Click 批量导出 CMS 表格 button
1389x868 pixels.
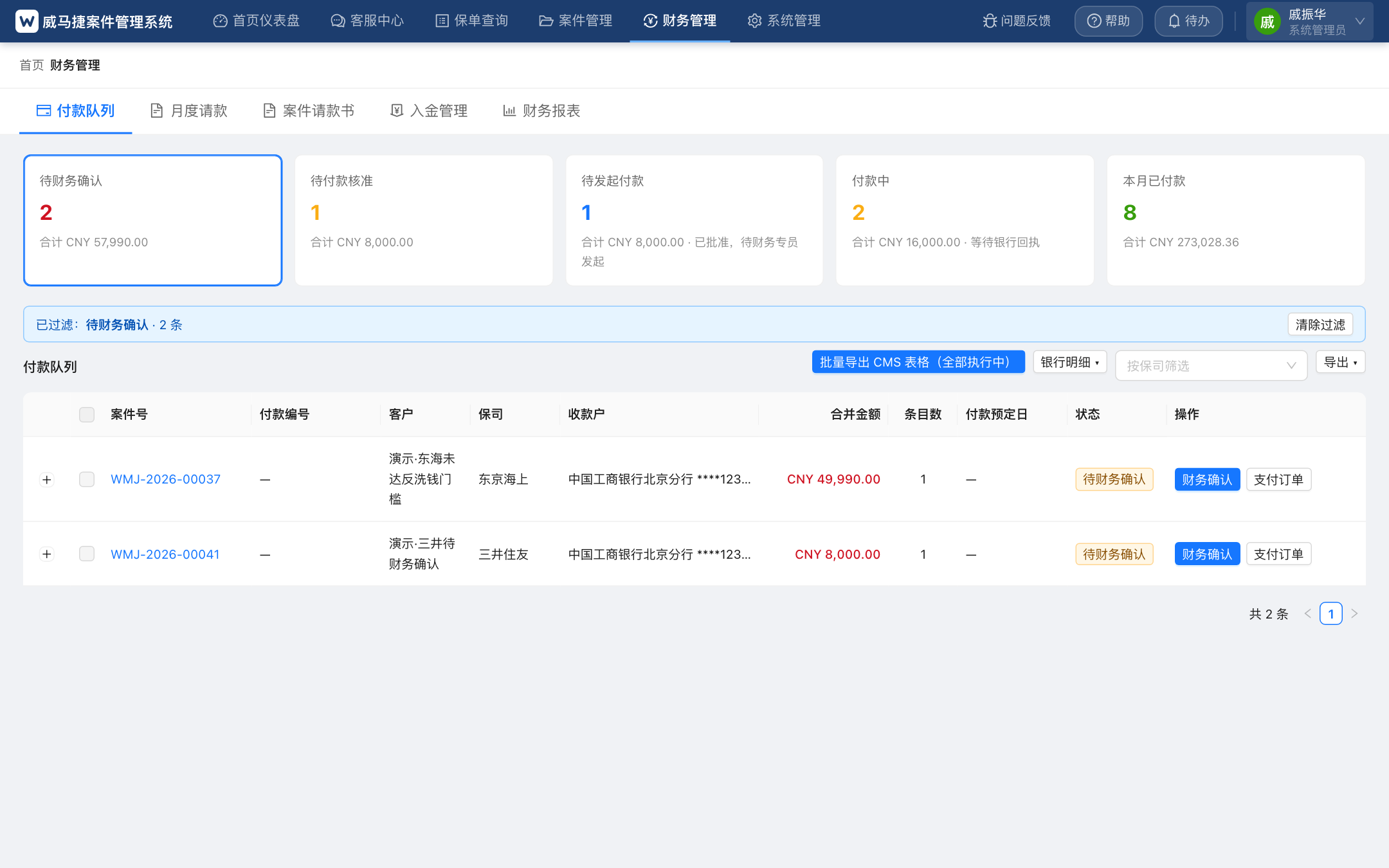(x=918, y=362)
